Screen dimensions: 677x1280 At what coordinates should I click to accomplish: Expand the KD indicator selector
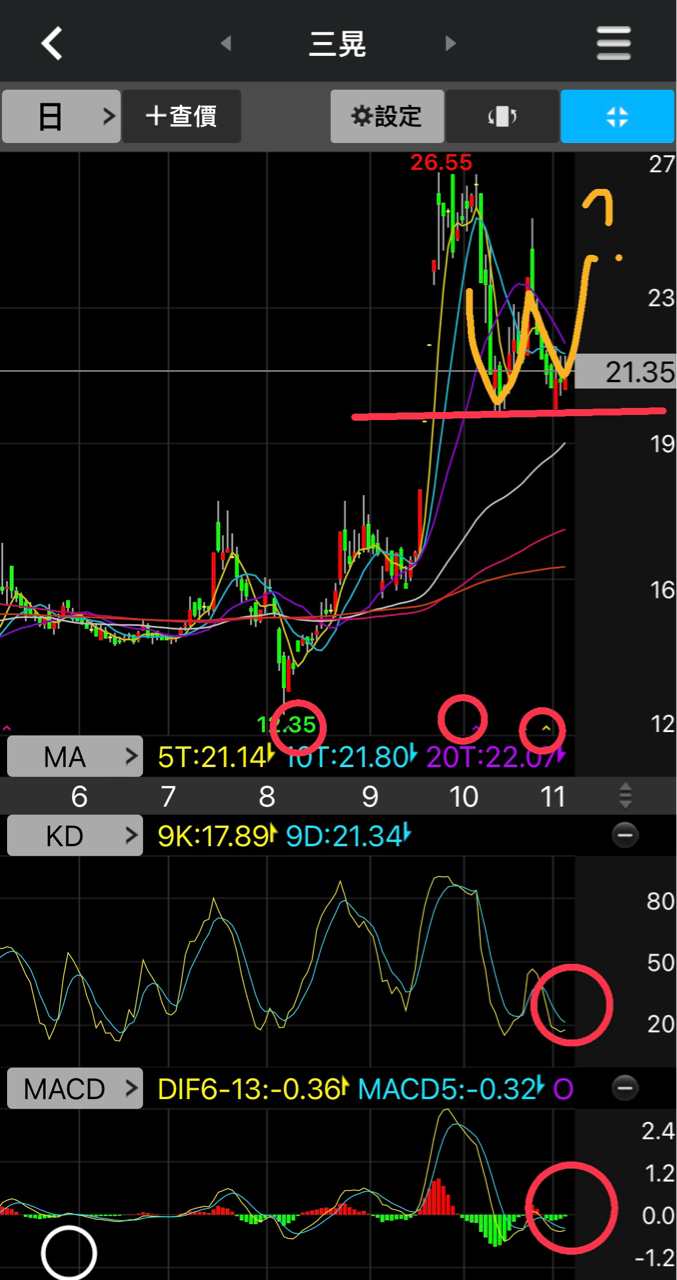click(x=75, y=835)
